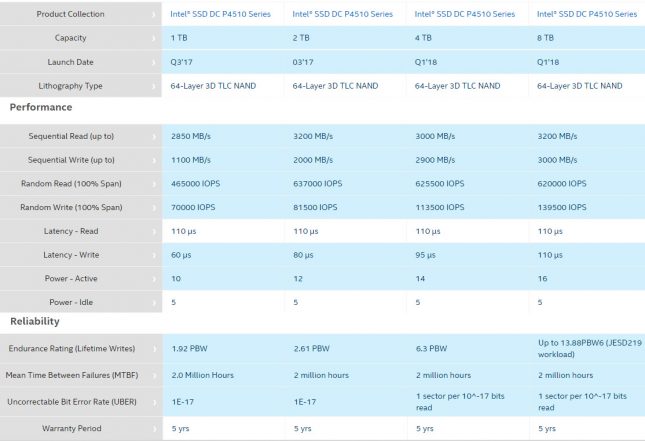Click the Power - Active value 10

tap(176, 279)
